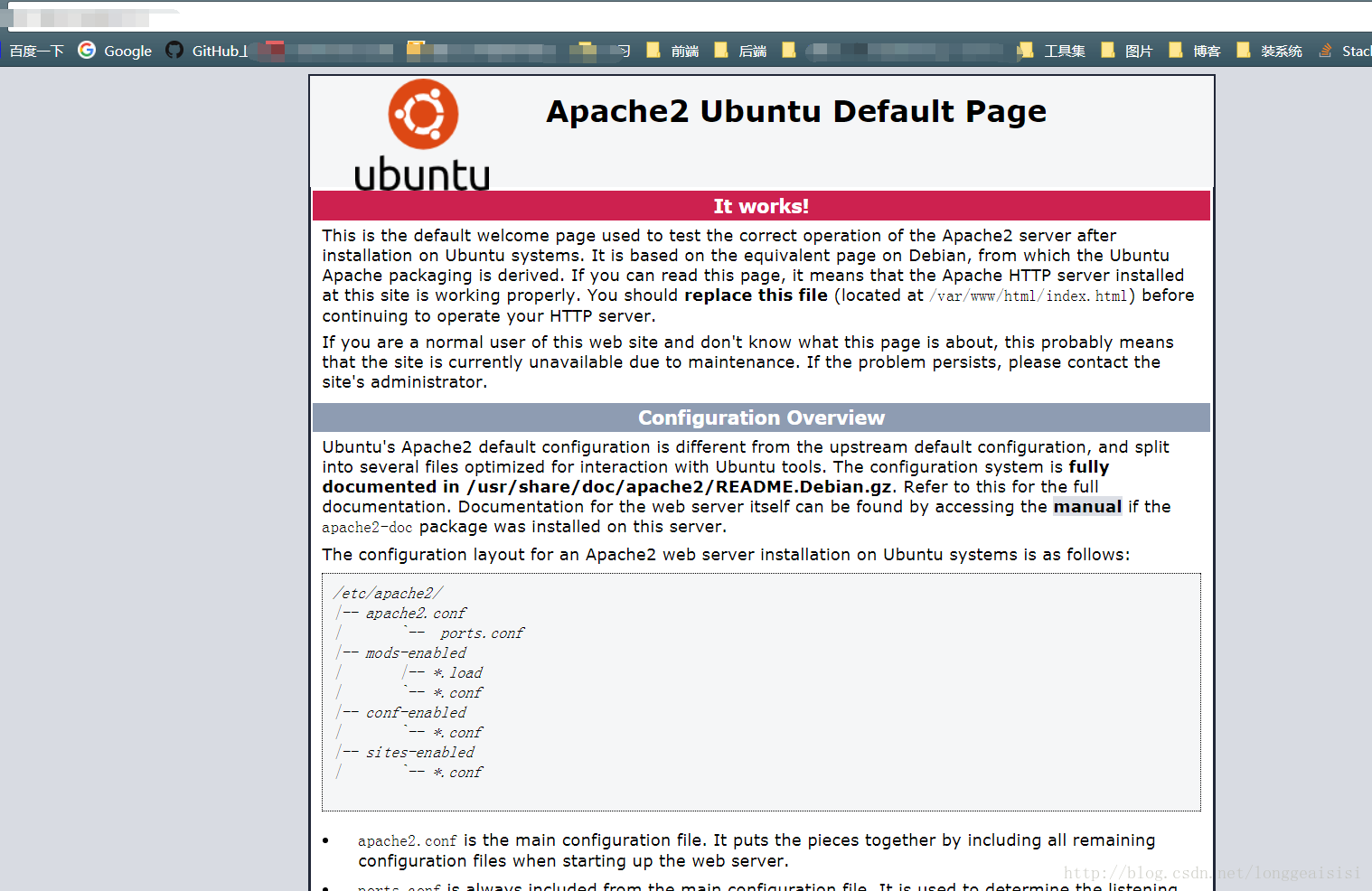Viewport: 1372px width, 891px height.
Task: Click the folder icon beside 前端
Action: tap(653, 51)
